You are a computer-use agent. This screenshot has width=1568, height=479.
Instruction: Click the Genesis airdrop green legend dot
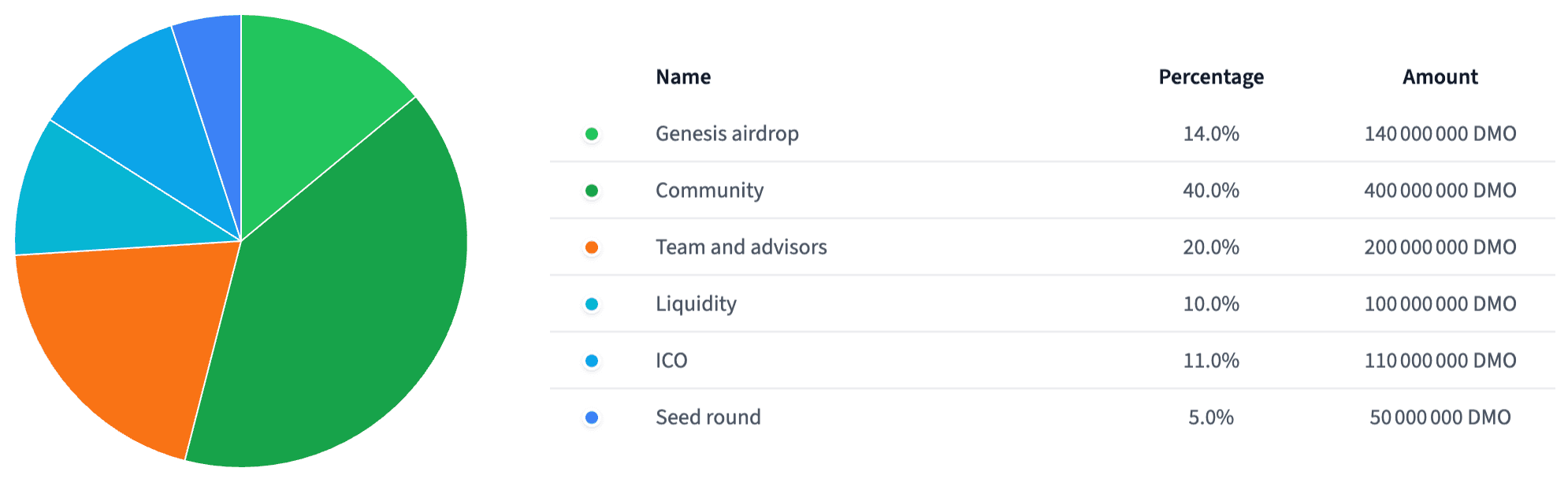(592, 134)
